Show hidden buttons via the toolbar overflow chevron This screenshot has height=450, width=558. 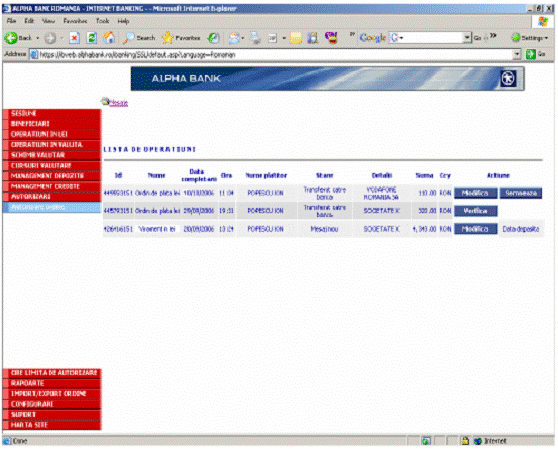(x=352, y=34)
